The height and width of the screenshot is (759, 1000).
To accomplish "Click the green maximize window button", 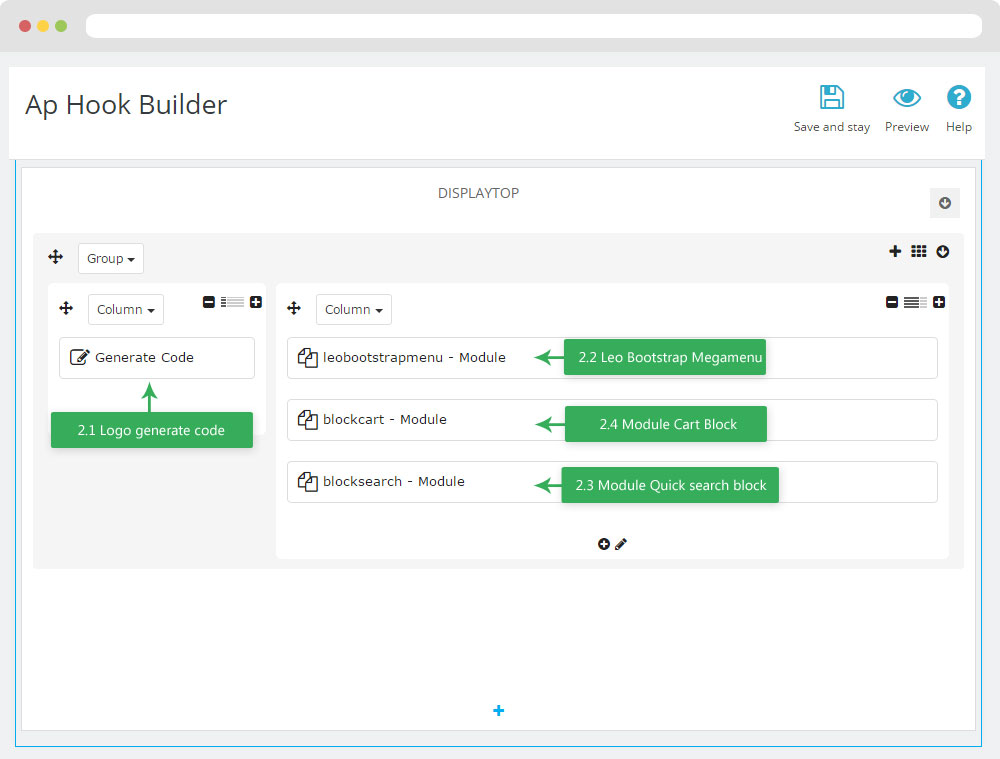I will [x=61, y=26].
